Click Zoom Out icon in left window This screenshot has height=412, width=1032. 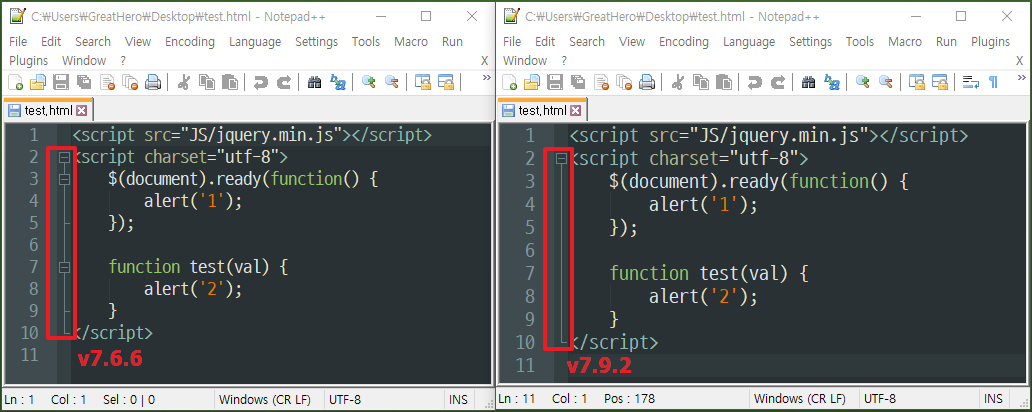[x=392, y=82]
